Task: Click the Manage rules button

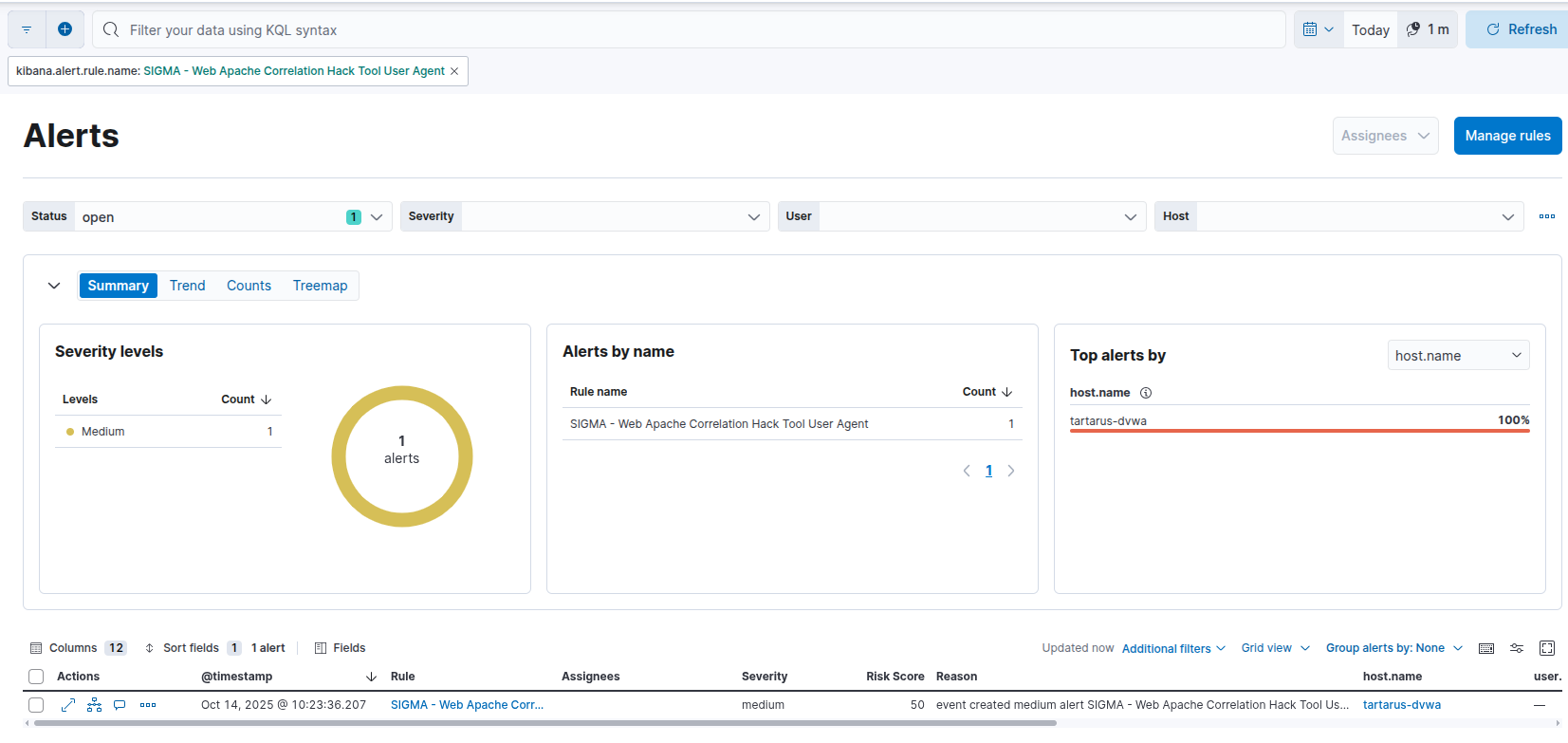Action: click(x=1506, y=136)
